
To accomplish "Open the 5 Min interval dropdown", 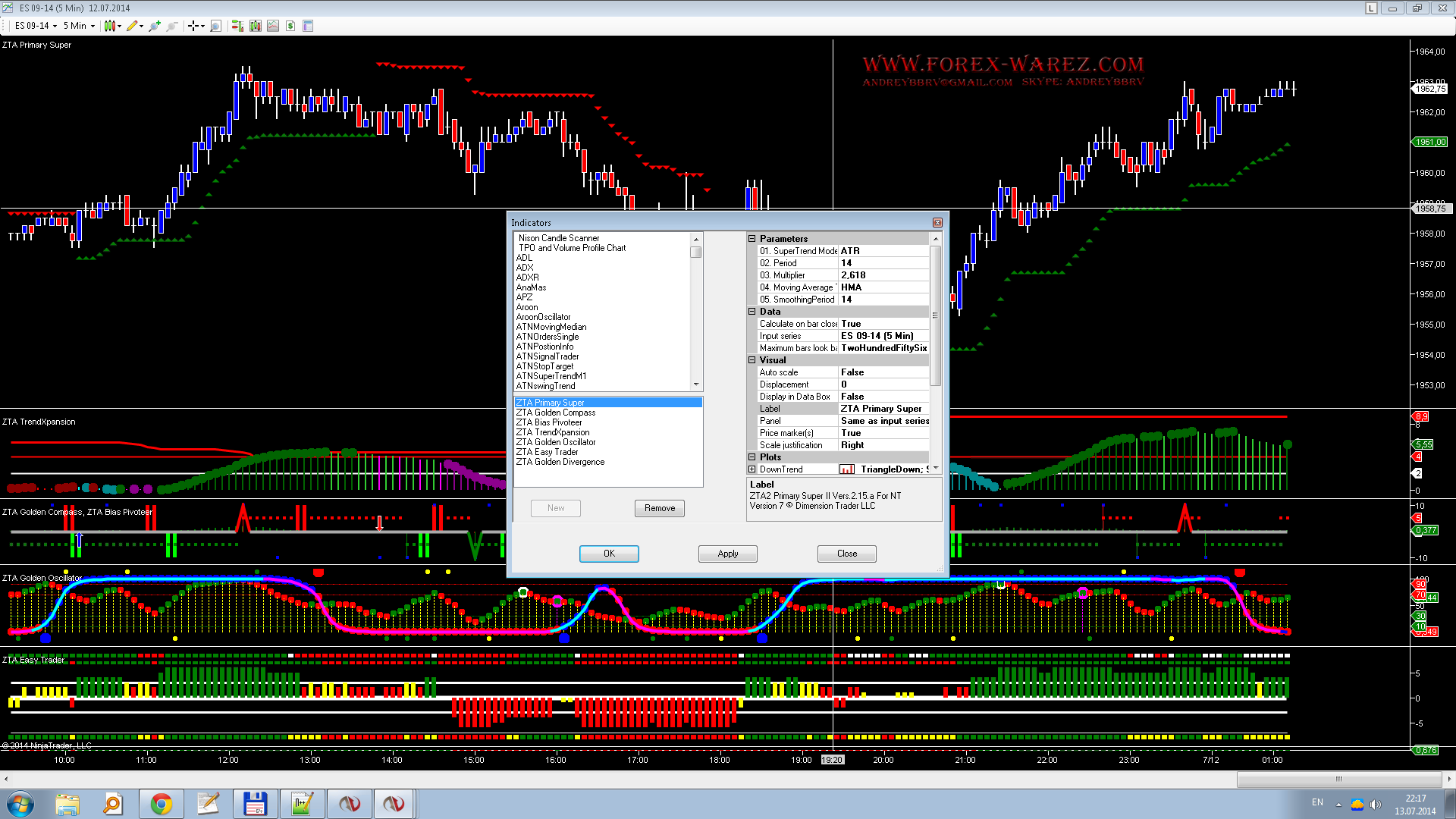I will point(79,26).
